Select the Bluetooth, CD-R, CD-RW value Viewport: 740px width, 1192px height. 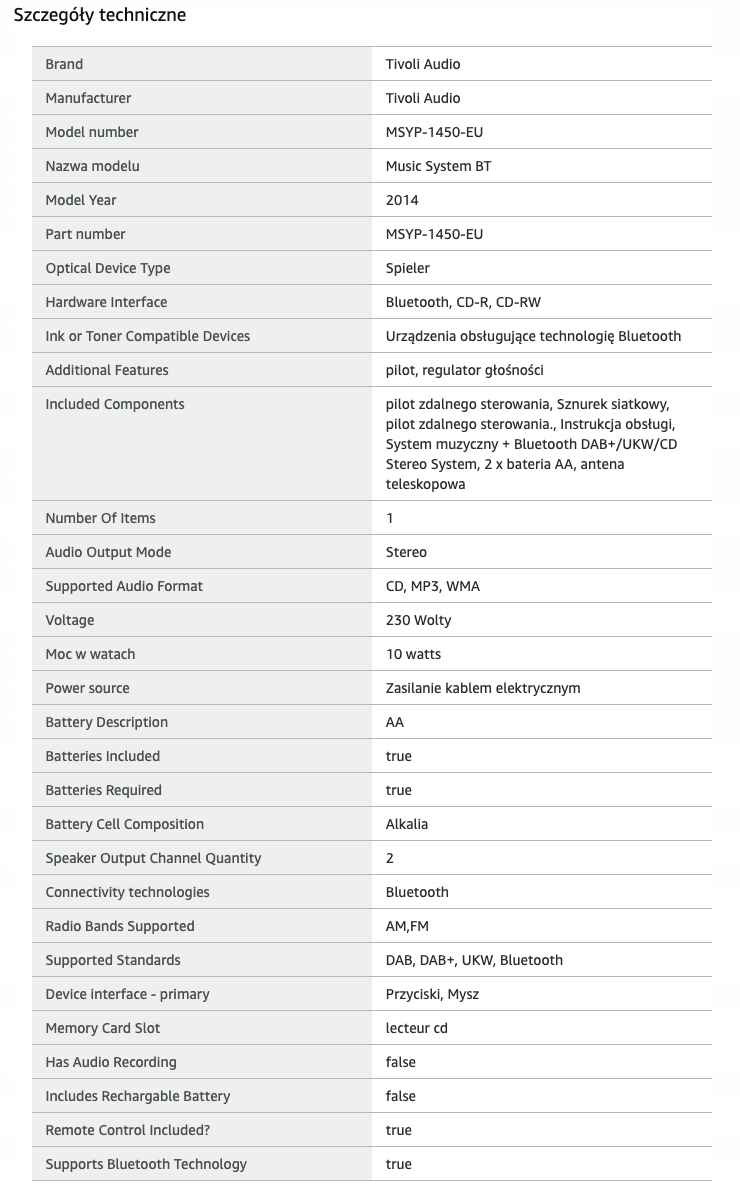pos(463,302)
